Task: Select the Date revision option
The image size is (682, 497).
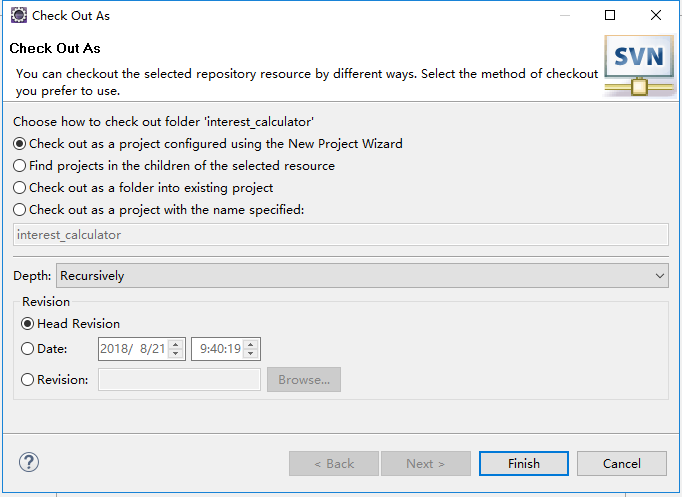Action: click(28, 349)
